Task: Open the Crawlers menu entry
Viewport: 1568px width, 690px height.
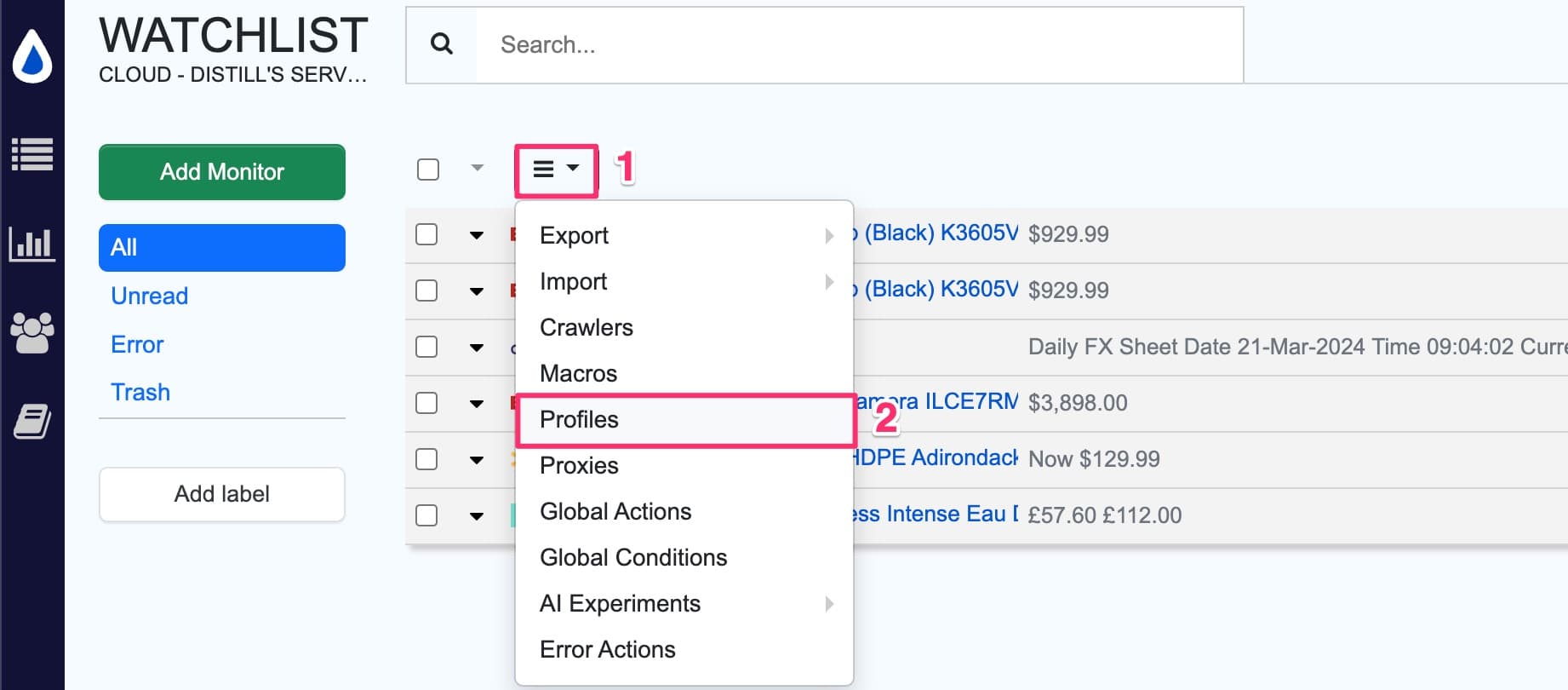Action: 586,327
